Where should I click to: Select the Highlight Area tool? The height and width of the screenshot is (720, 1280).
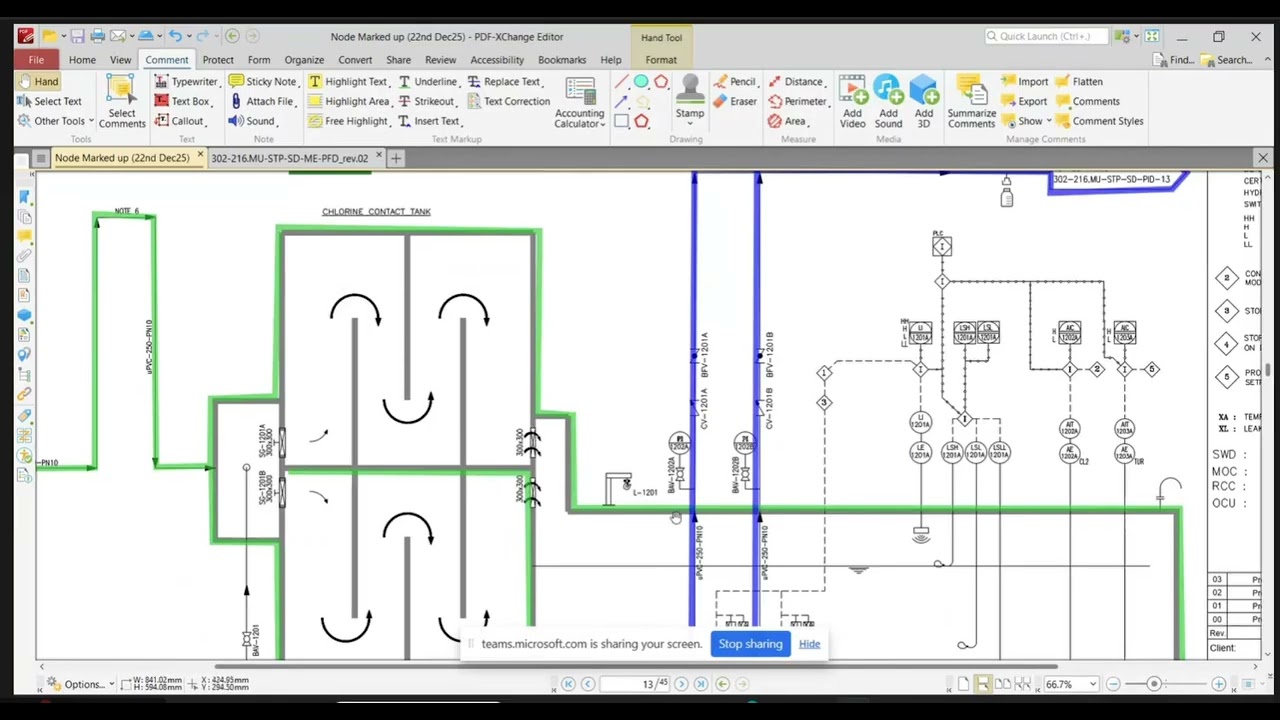point(348,101)
